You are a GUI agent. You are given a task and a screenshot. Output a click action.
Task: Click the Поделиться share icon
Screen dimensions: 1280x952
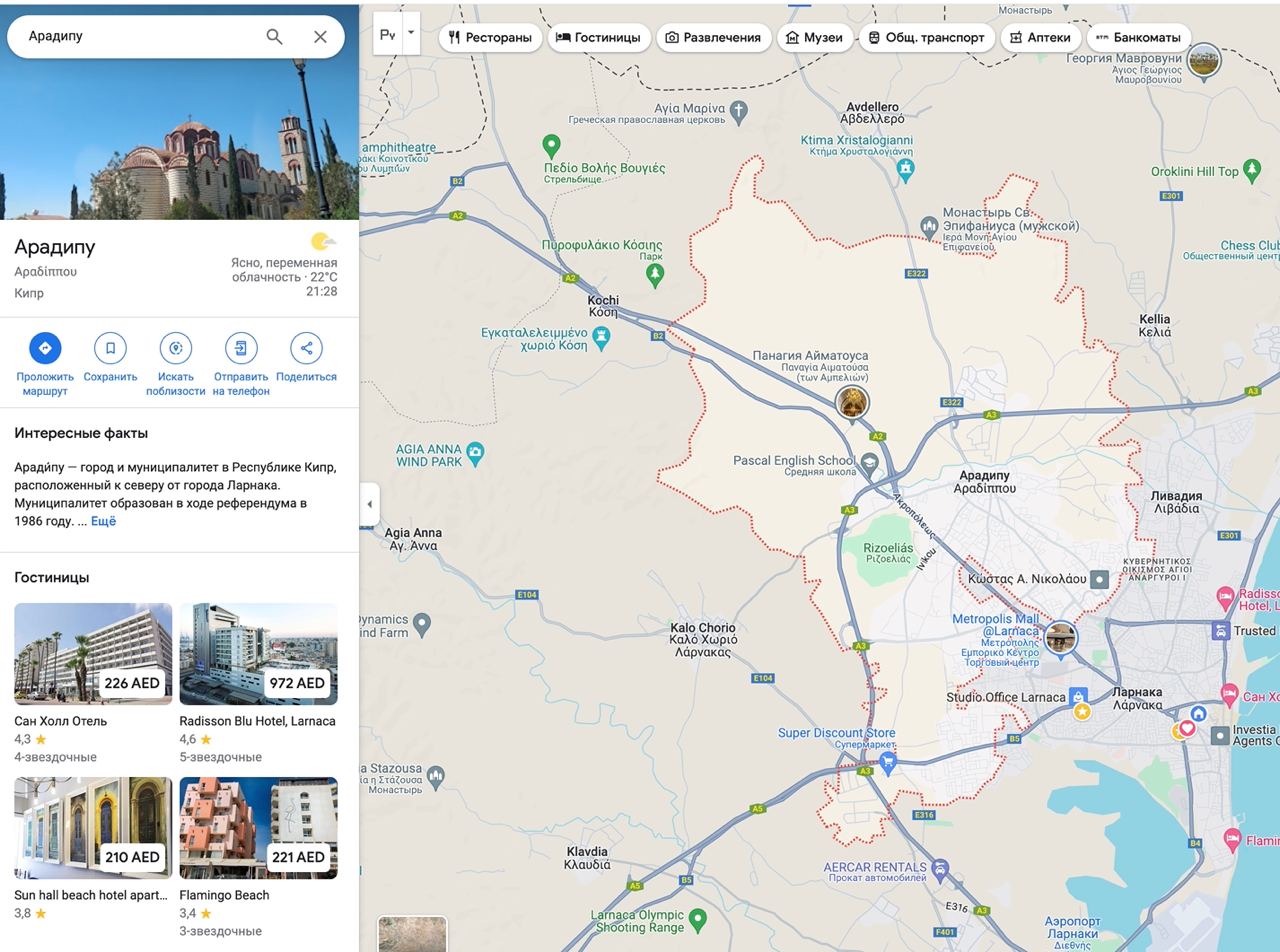tap(306, 348)
